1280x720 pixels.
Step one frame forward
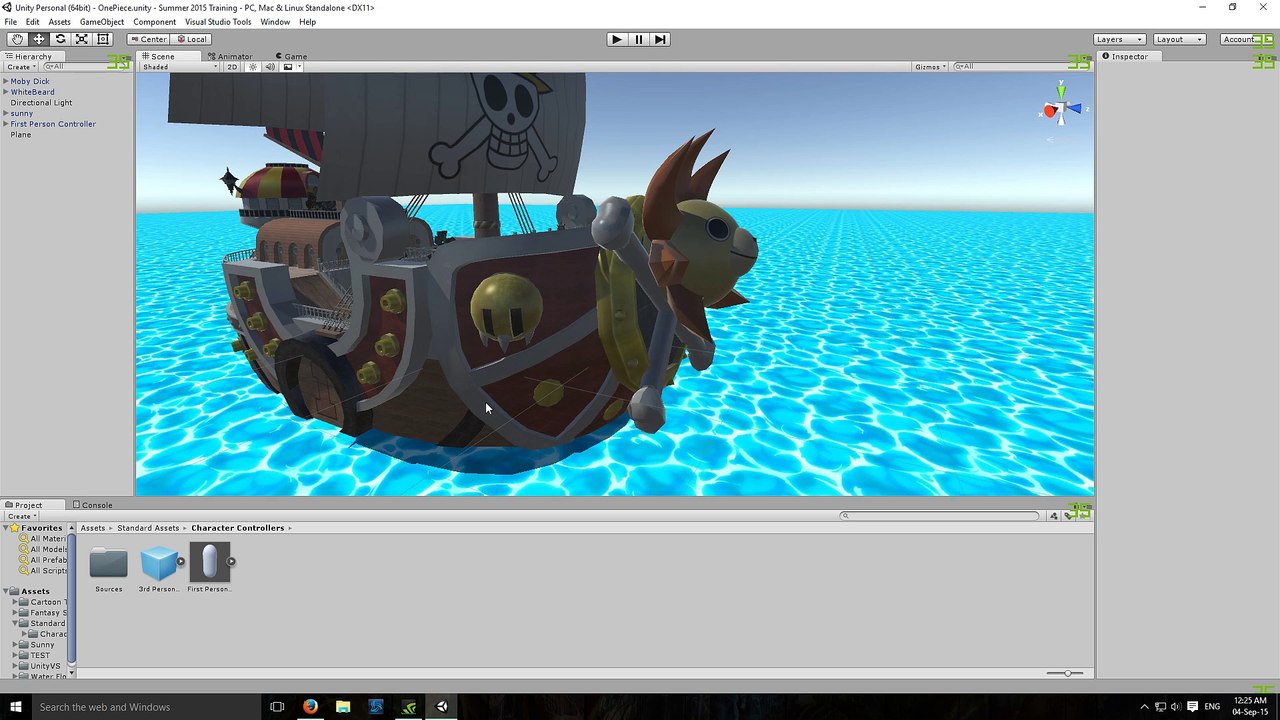[x=660, y=39]
